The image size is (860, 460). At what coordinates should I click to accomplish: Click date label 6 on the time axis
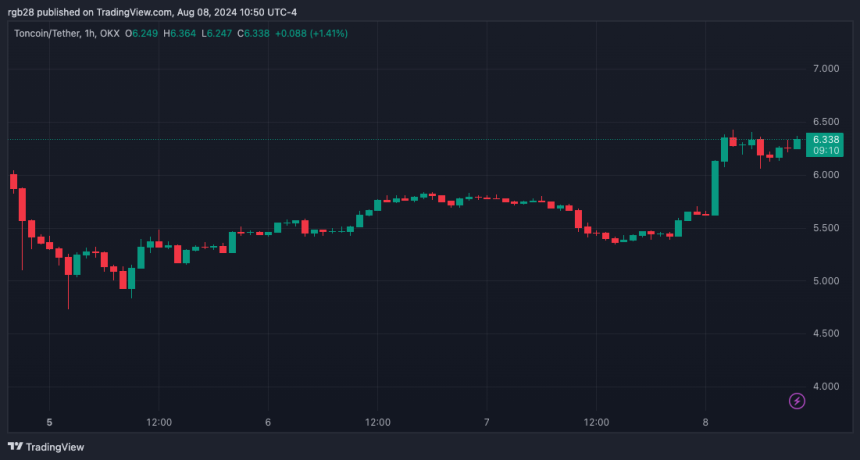pyautogui.click(x=268, y=422)
